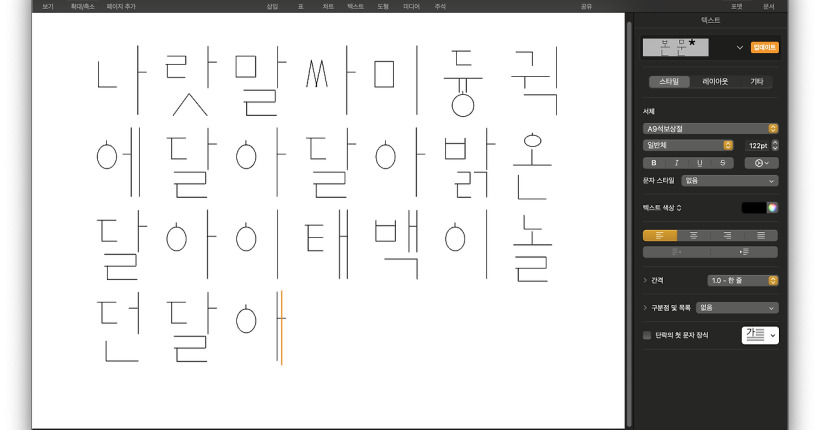Viewport: 820px width, 430px height.
Task: Click the 업데이트 button
Action: (765, 47)
